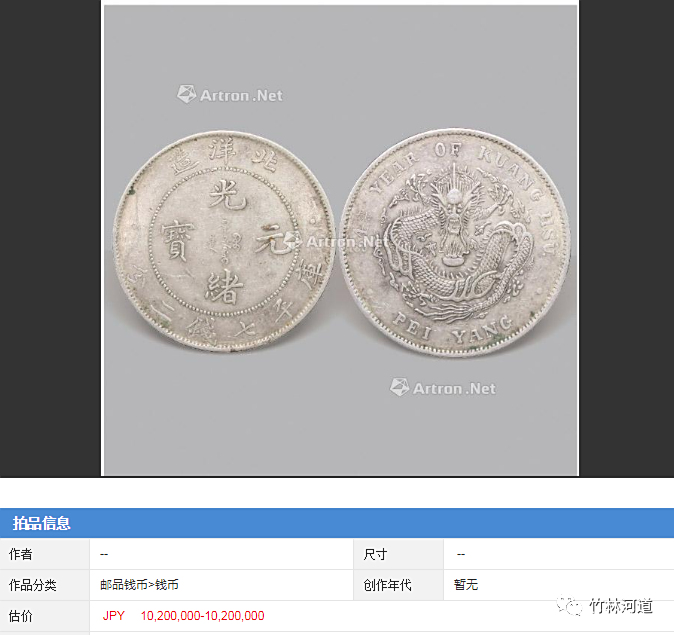The height and width of the screenshot is (635, 674).
Task: Click the coin's dragon reverse side
Action: (455, 242)
